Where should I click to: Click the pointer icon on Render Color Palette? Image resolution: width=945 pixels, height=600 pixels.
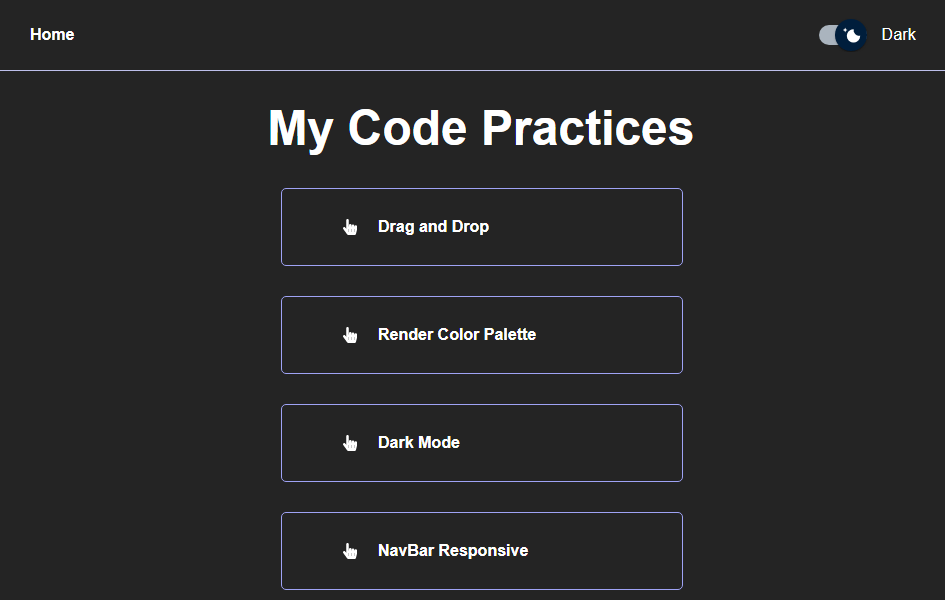[x=350, y=334]
